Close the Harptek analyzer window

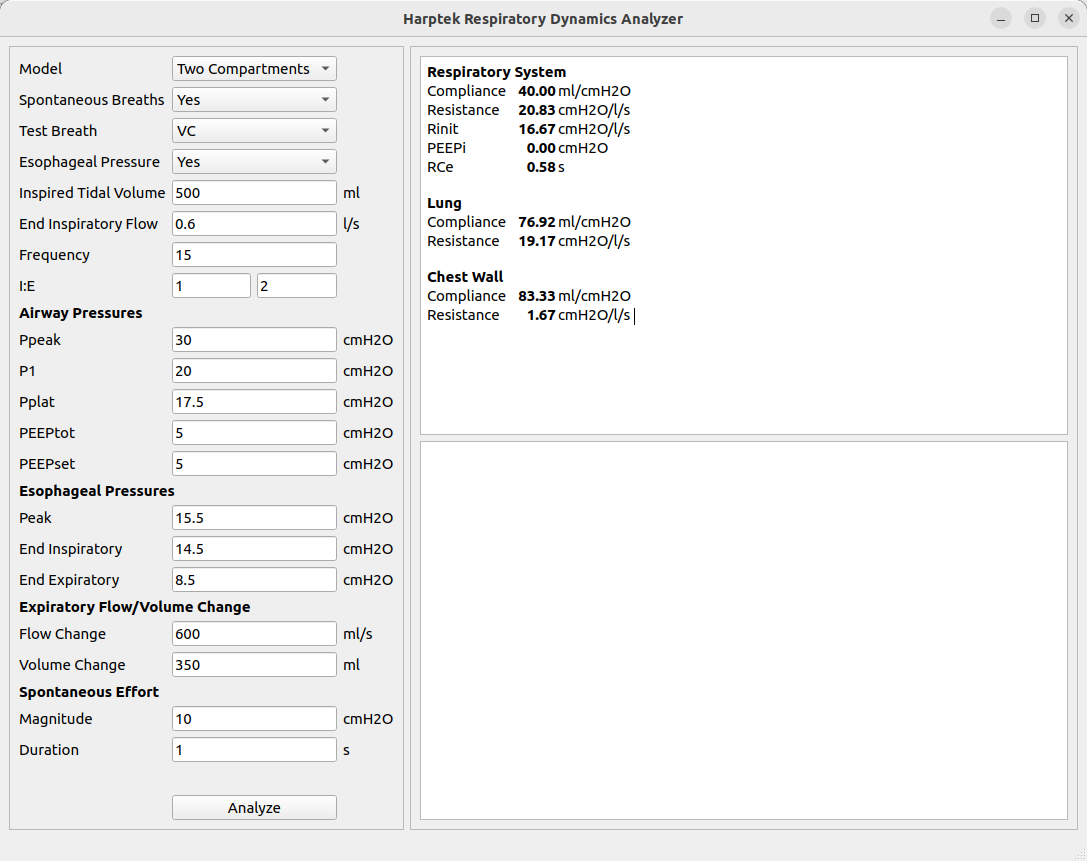tap(1069, 19)
